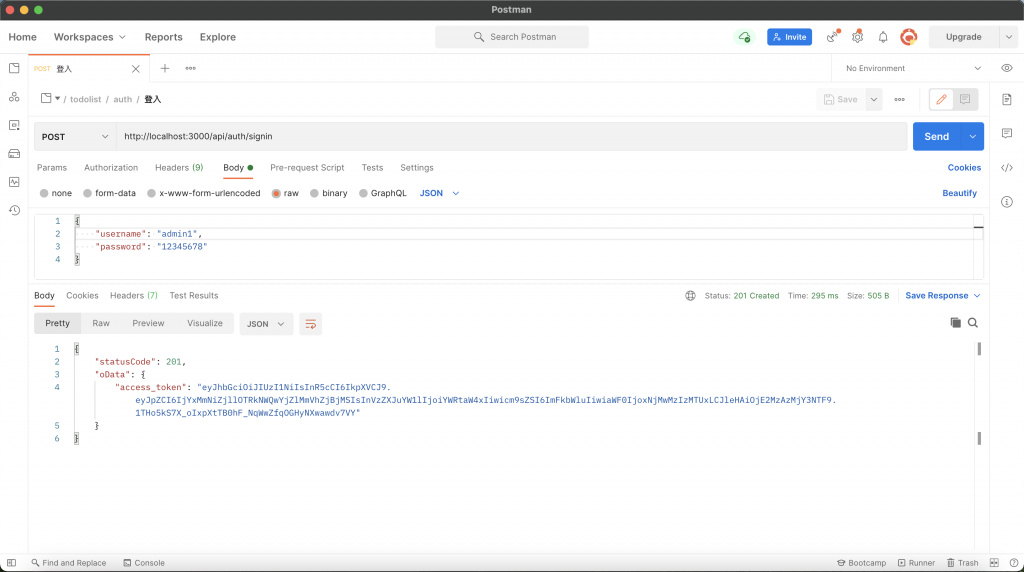Open the Monitors sidebar icon
Screen dimensions: 1024x572
(x=14, y=182)
